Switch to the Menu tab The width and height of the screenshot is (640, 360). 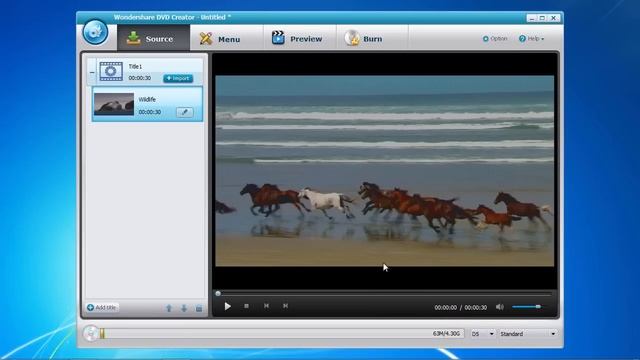coord(226,38)
